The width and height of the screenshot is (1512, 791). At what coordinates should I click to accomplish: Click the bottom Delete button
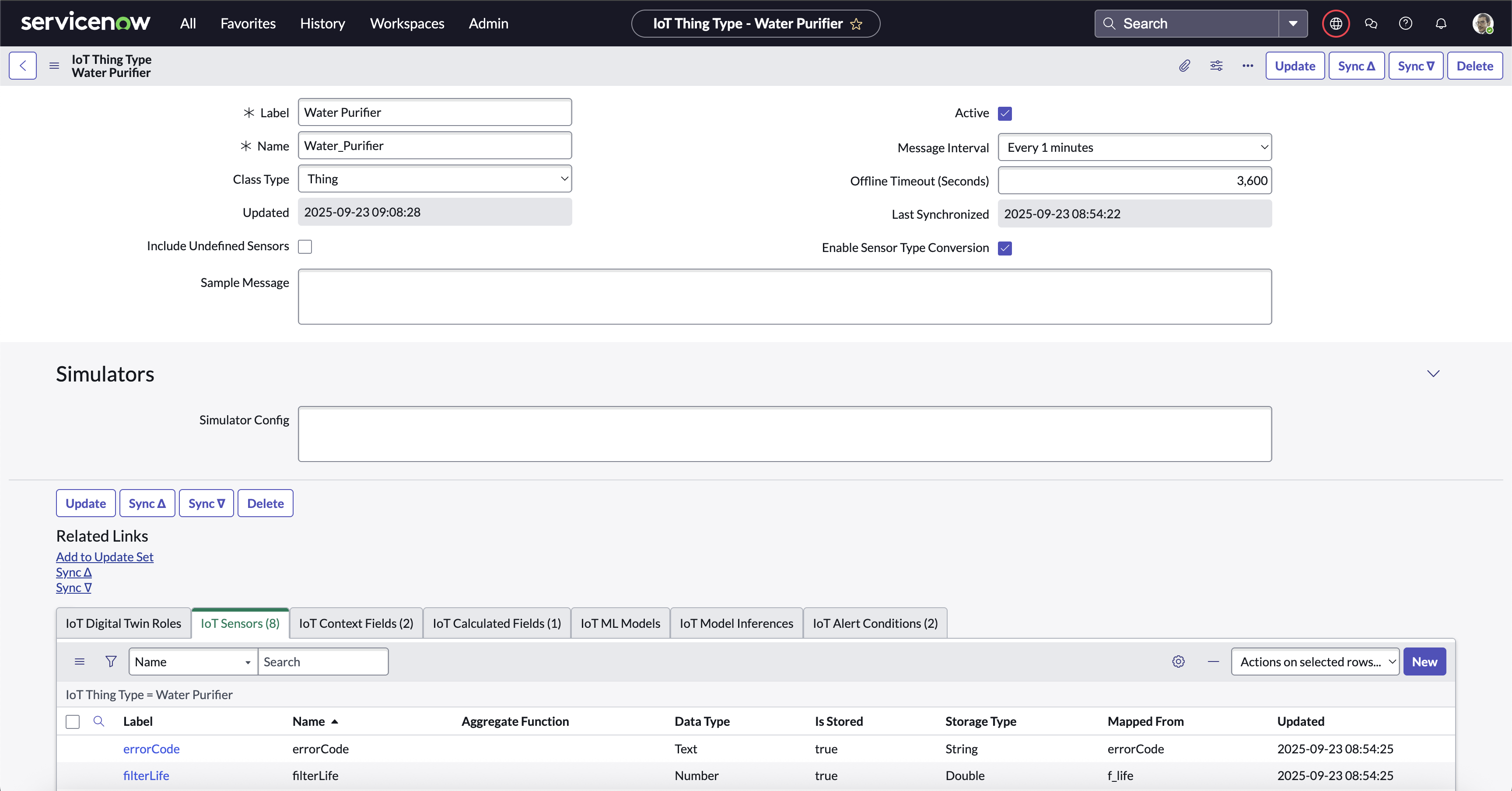pyautogui.click(x=265, y=503)
